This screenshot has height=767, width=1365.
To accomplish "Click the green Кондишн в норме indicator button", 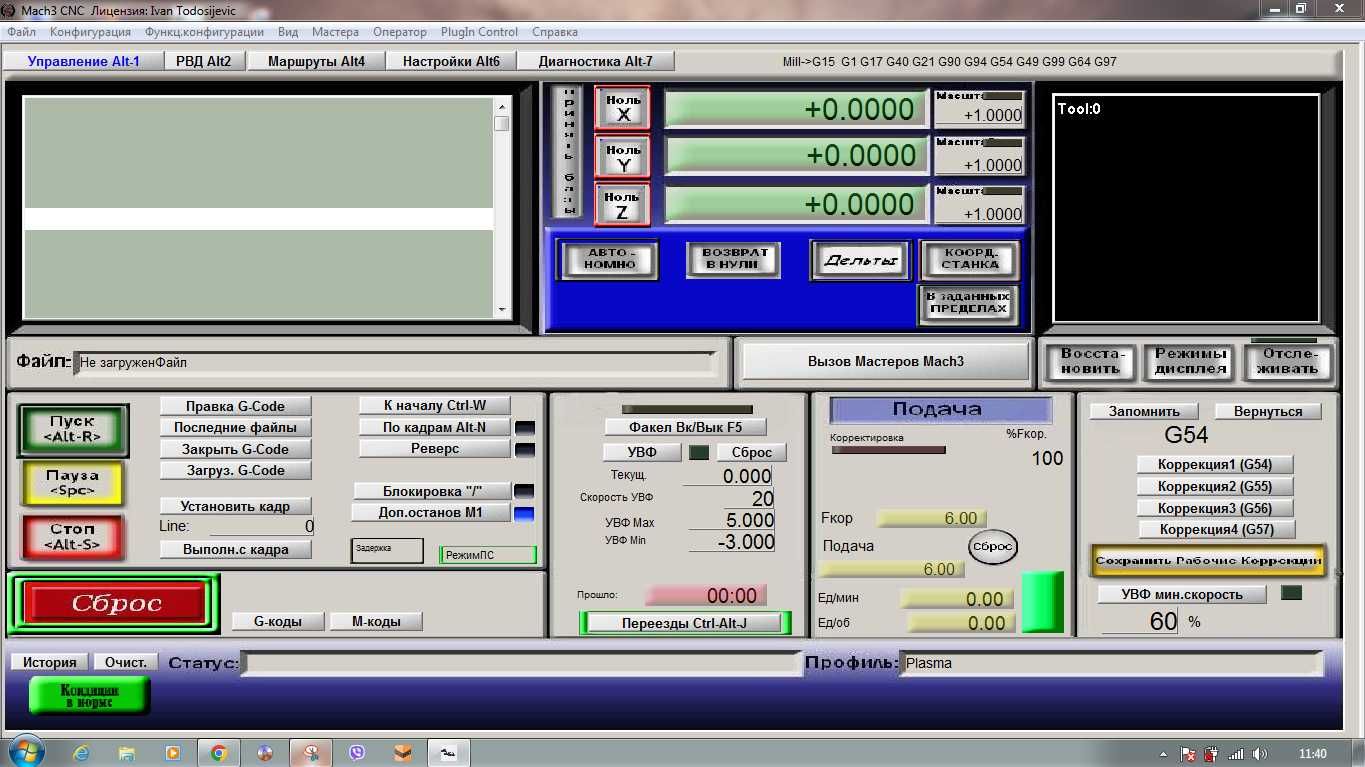I will pyautogui.click(x=90, y=696).
